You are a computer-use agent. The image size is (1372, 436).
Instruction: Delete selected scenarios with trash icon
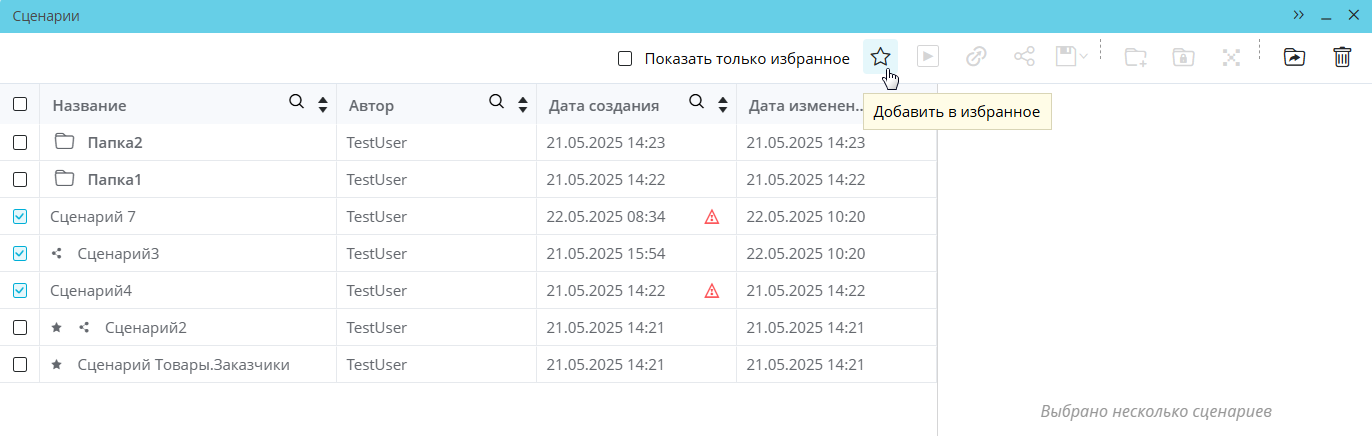[x=1342, y=57]
